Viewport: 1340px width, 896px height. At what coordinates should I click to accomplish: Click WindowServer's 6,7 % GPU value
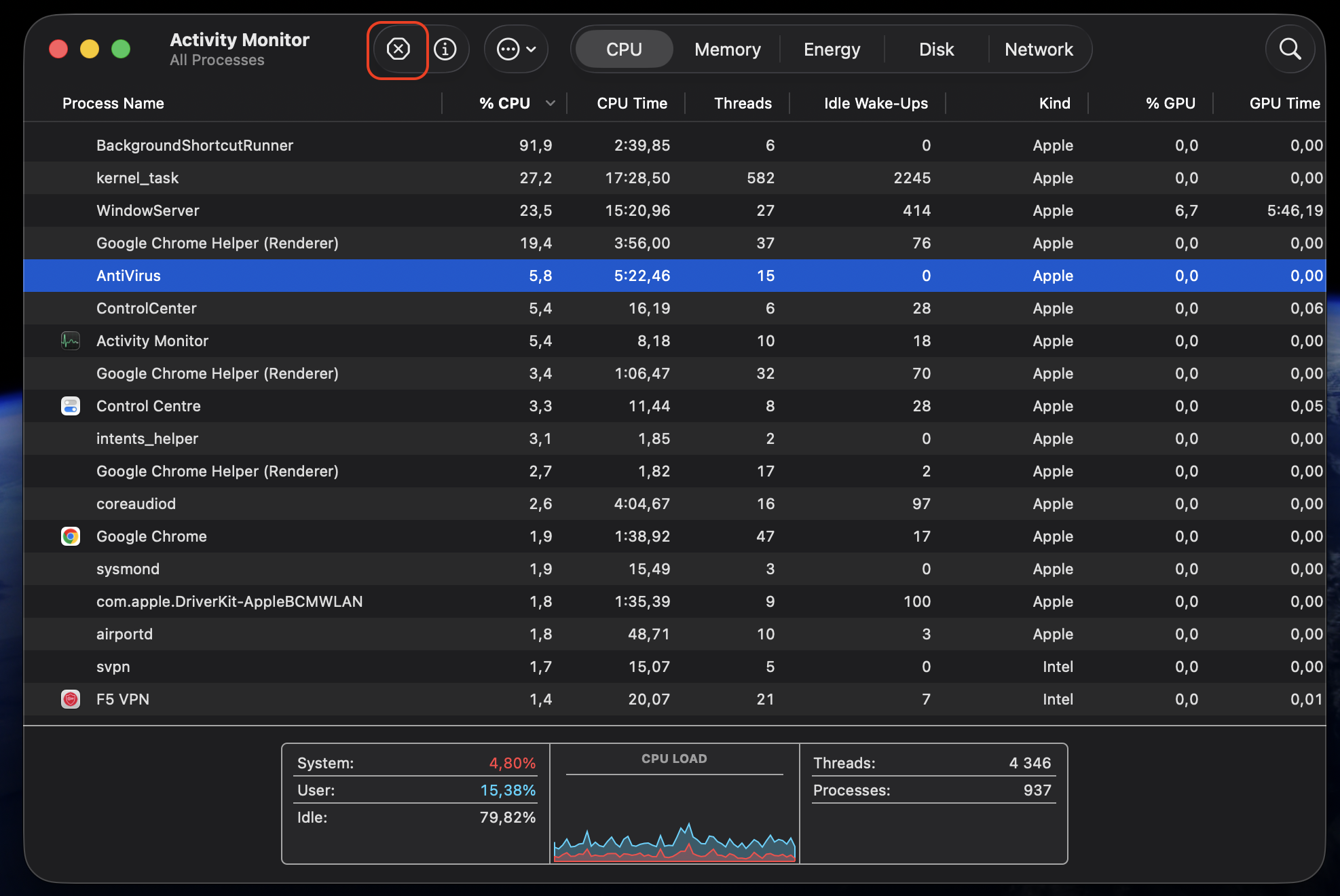click(1187, 210)
